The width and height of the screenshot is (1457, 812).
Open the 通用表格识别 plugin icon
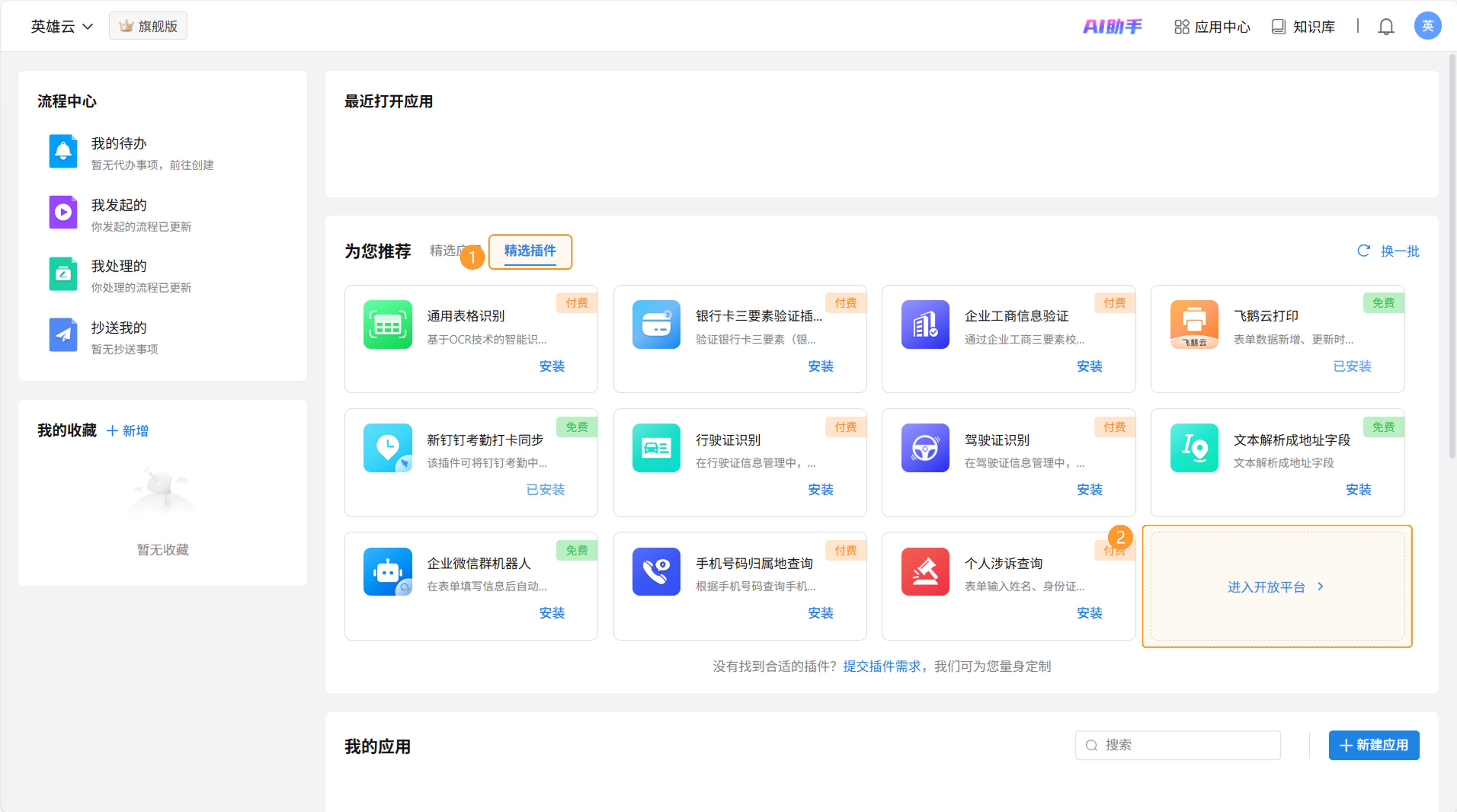(x=387, y=325)
